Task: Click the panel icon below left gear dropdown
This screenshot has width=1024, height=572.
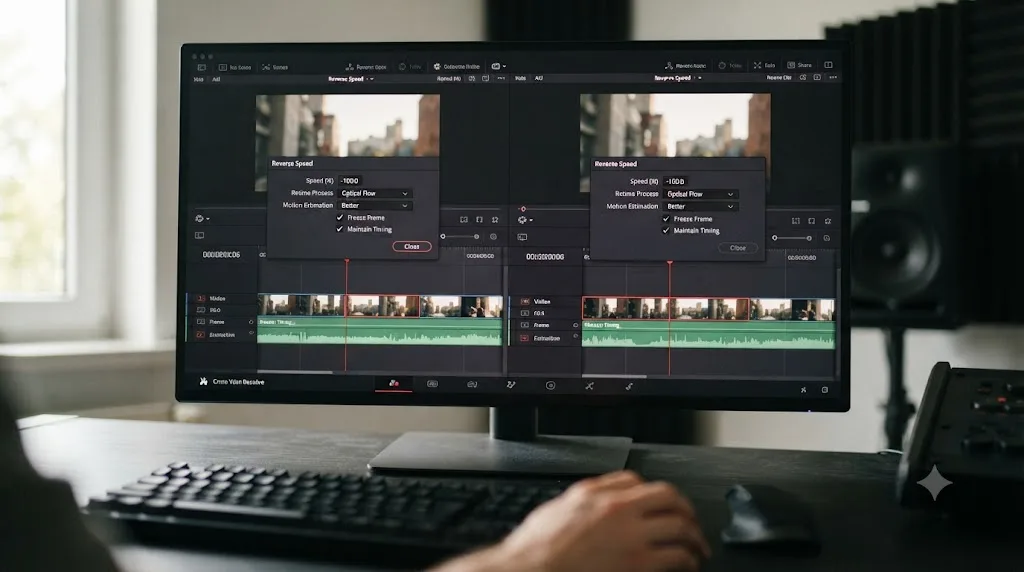Action: point(200,235)
